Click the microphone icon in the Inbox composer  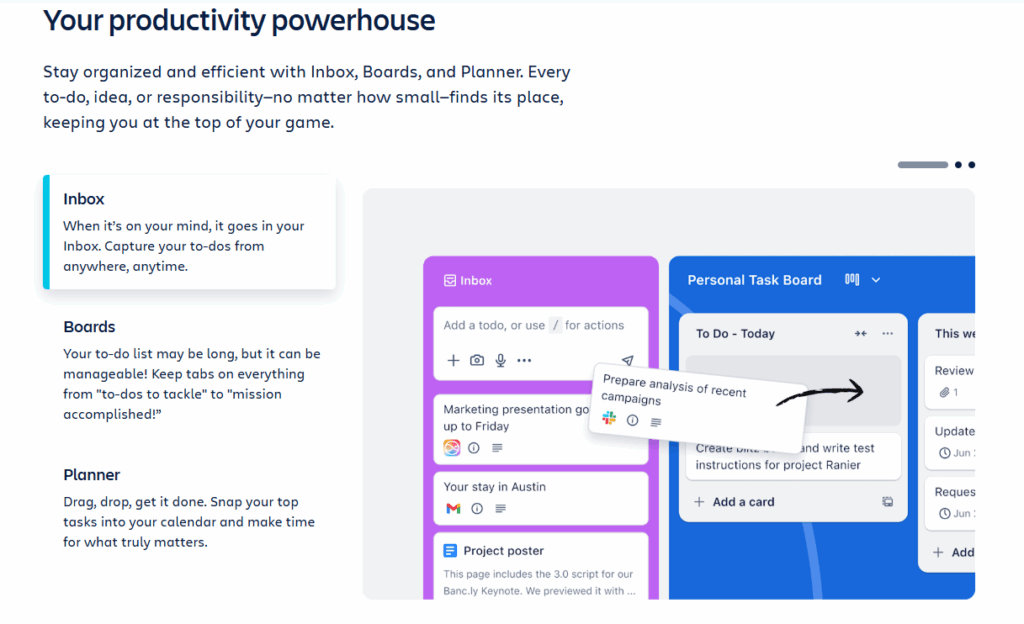click(x=500, y=360)
